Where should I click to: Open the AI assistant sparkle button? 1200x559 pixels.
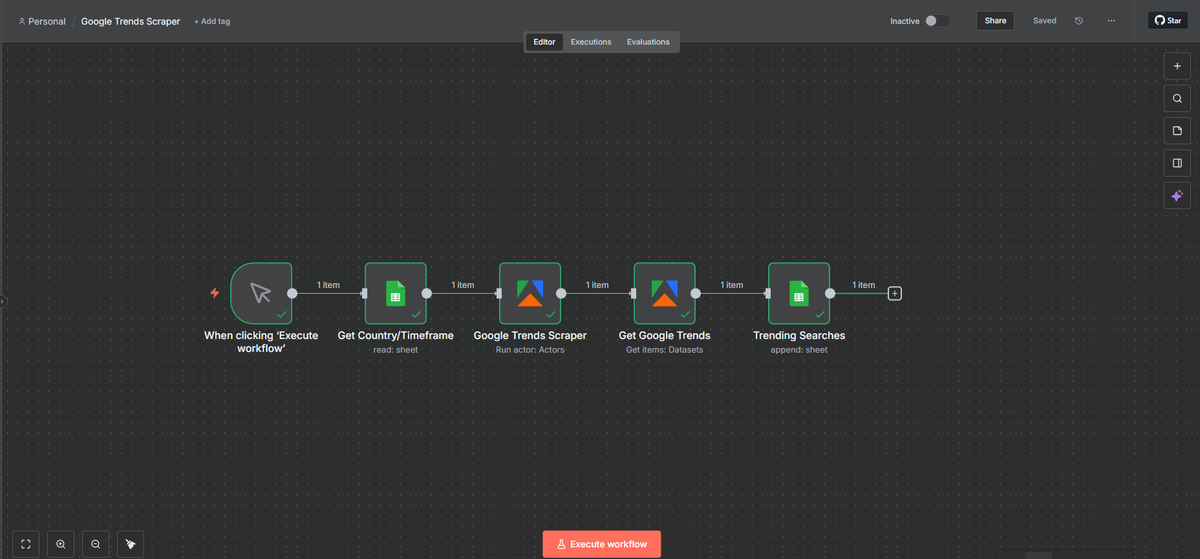pyautogui.click(x=1177, y=196)
